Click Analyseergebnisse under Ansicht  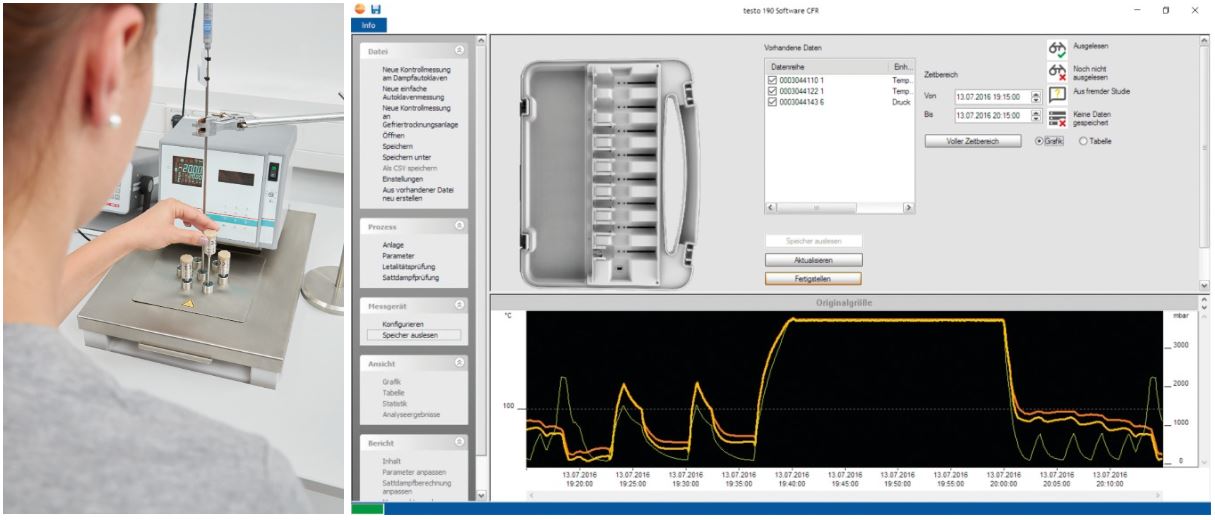[410, 414]
